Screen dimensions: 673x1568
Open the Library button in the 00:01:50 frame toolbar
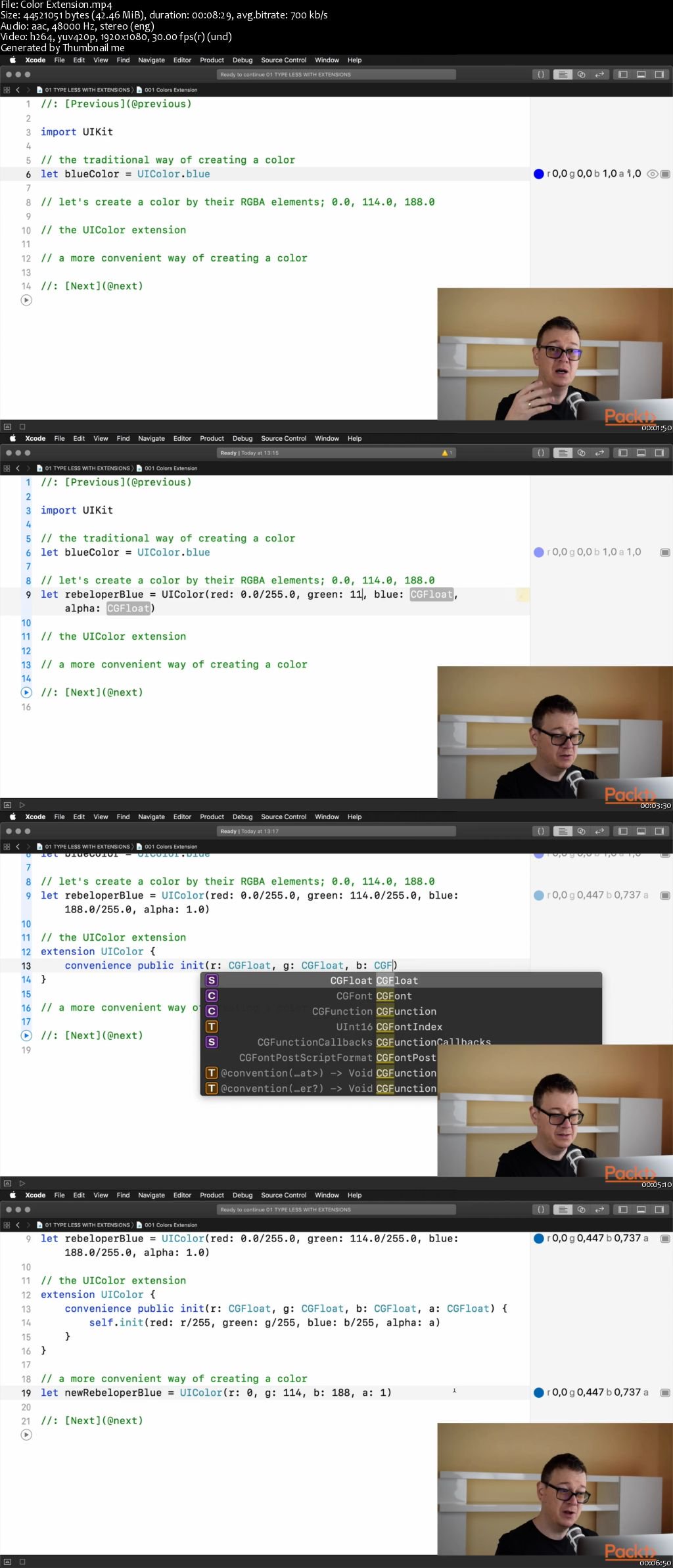coord(541,74)
